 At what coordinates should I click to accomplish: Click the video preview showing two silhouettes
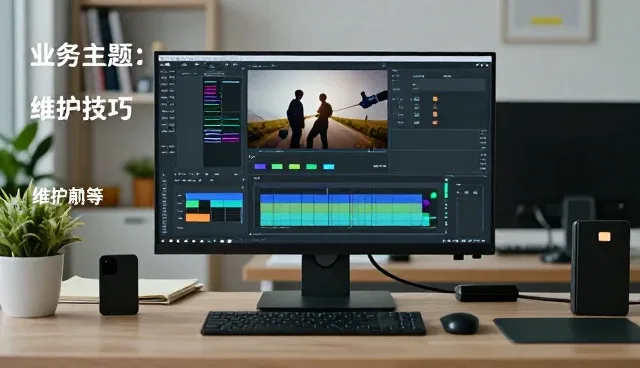[318, 109]
